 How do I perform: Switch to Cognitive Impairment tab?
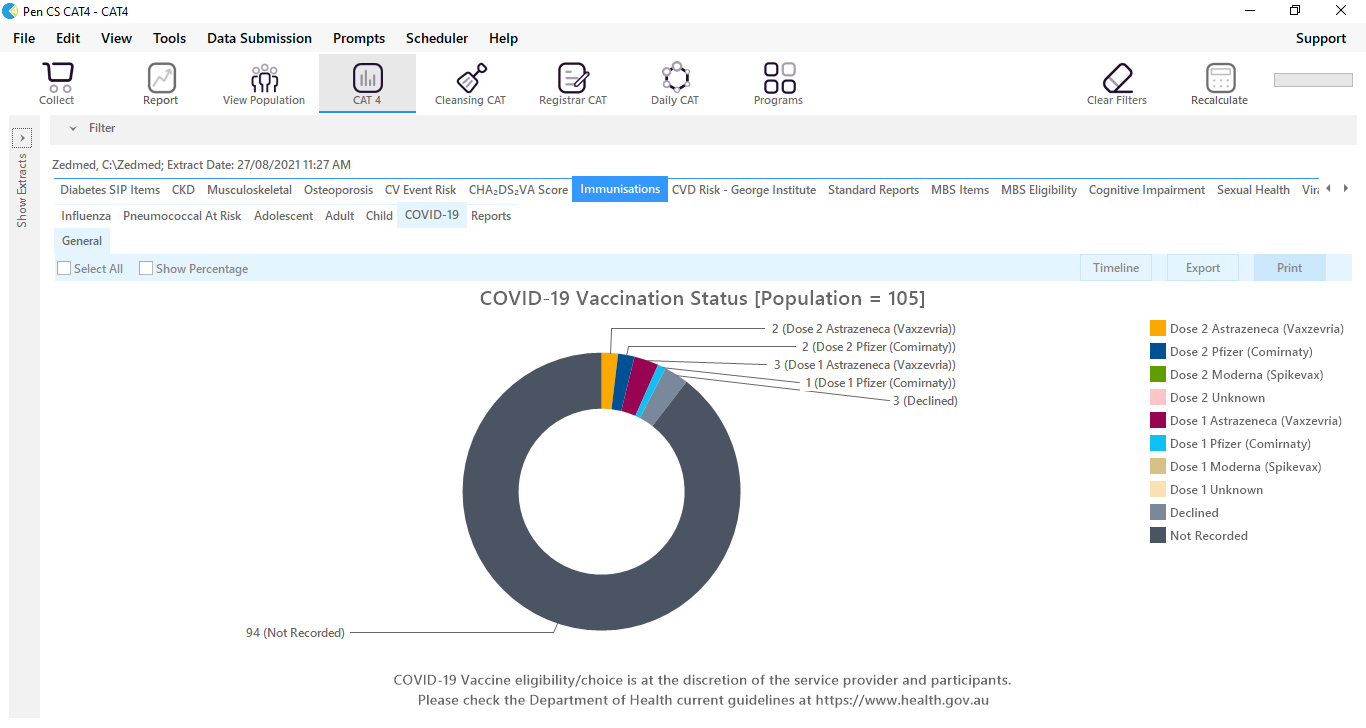coord(1147,190)
